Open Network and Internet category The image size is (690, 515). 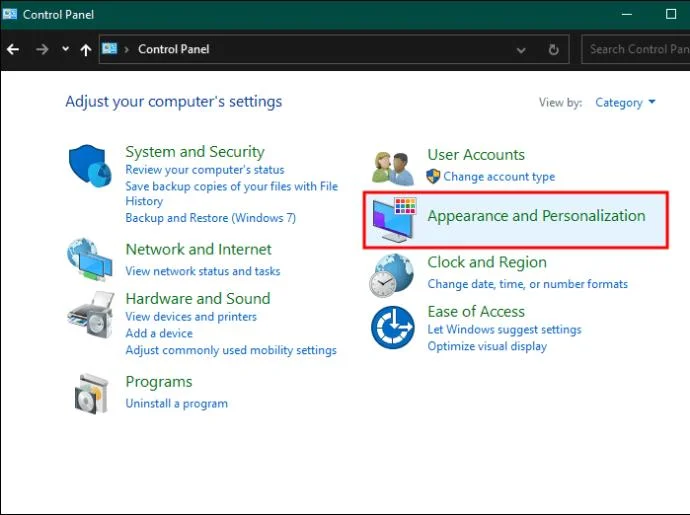198,249
